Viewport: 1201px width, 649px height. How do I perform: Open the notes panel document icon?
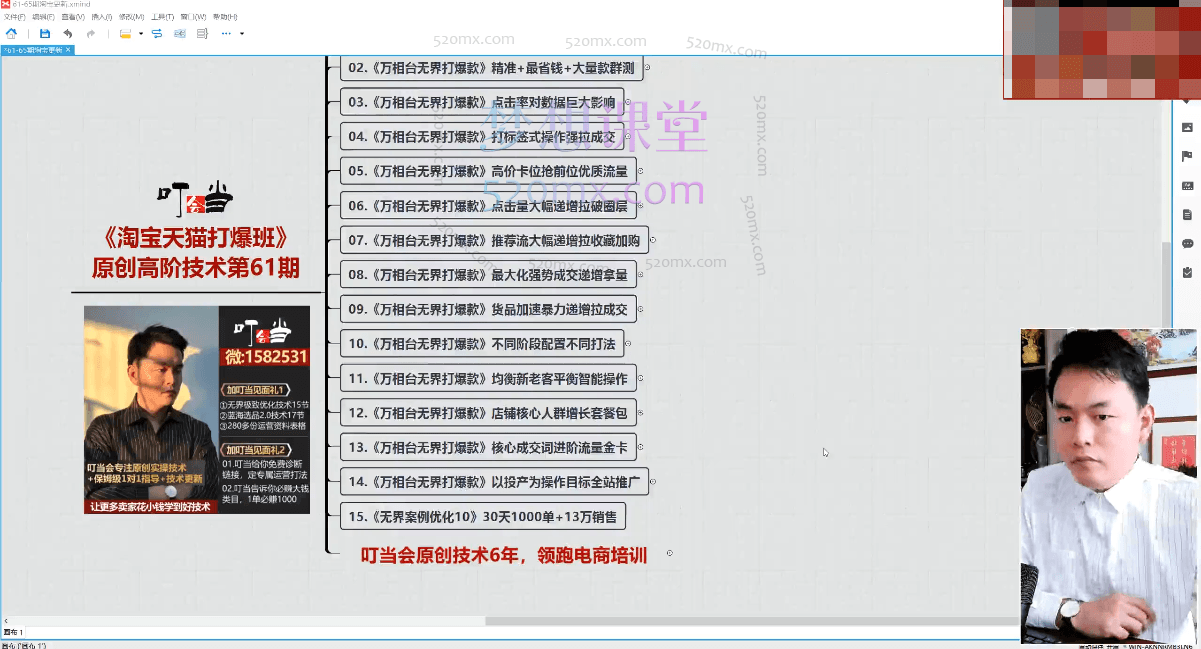[1187, 214]
